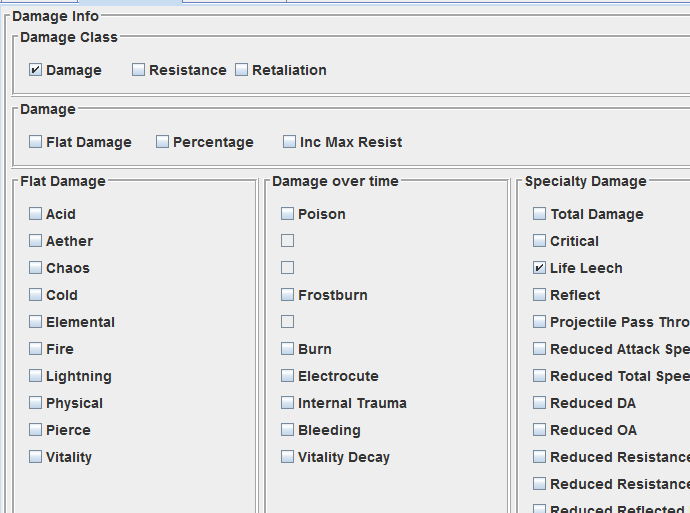Check the Critical specialty damage box

540,241
